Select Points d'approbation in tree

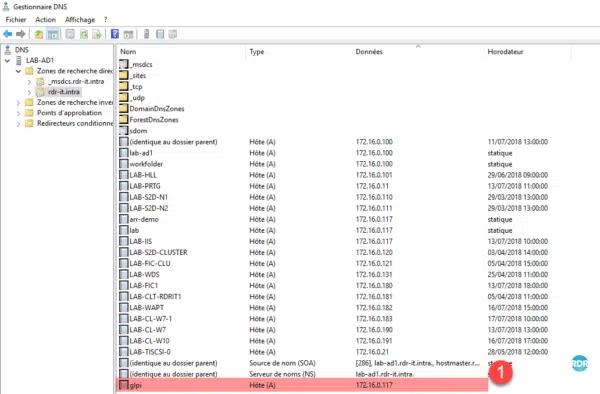[69, 113]
